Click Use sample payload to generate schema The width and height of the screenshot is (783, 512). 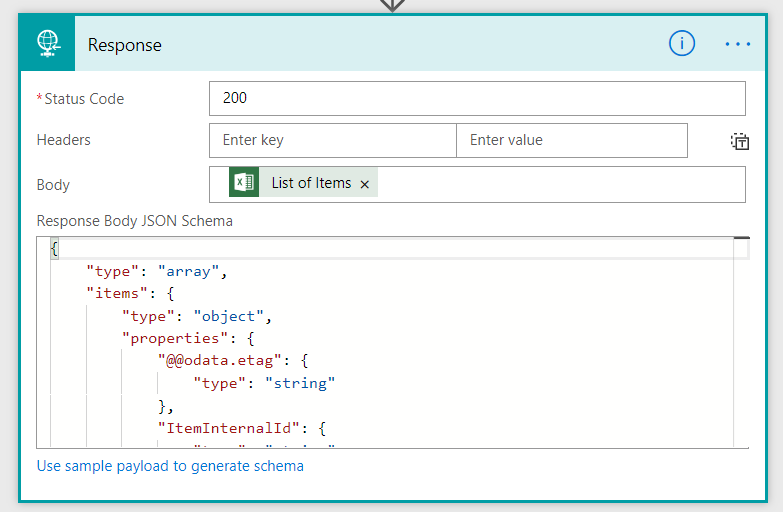pos(170,466)
